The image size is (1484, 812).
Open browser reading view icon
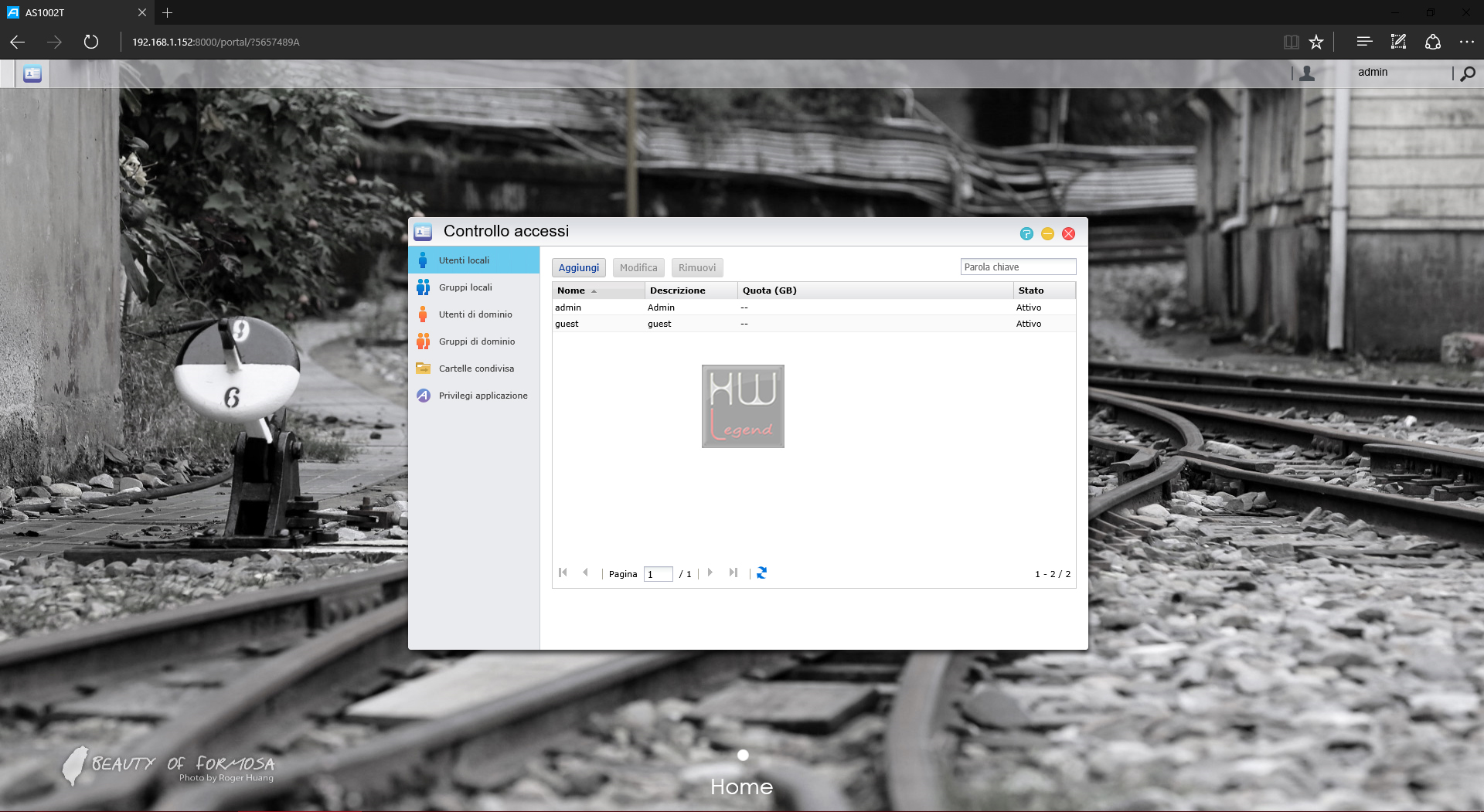click(1291, 42)
